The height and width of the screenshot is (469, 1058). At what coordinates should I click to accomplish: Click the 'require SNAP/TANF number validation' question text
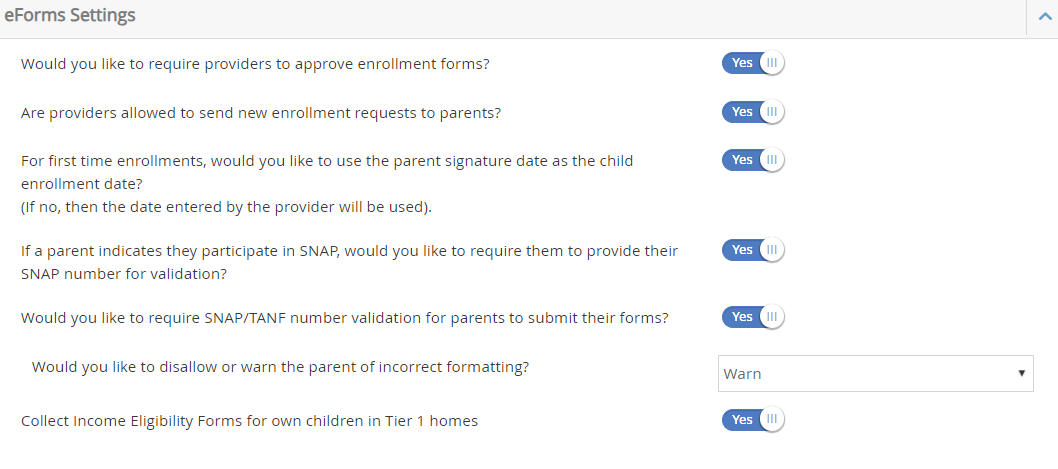pos(344,318)
